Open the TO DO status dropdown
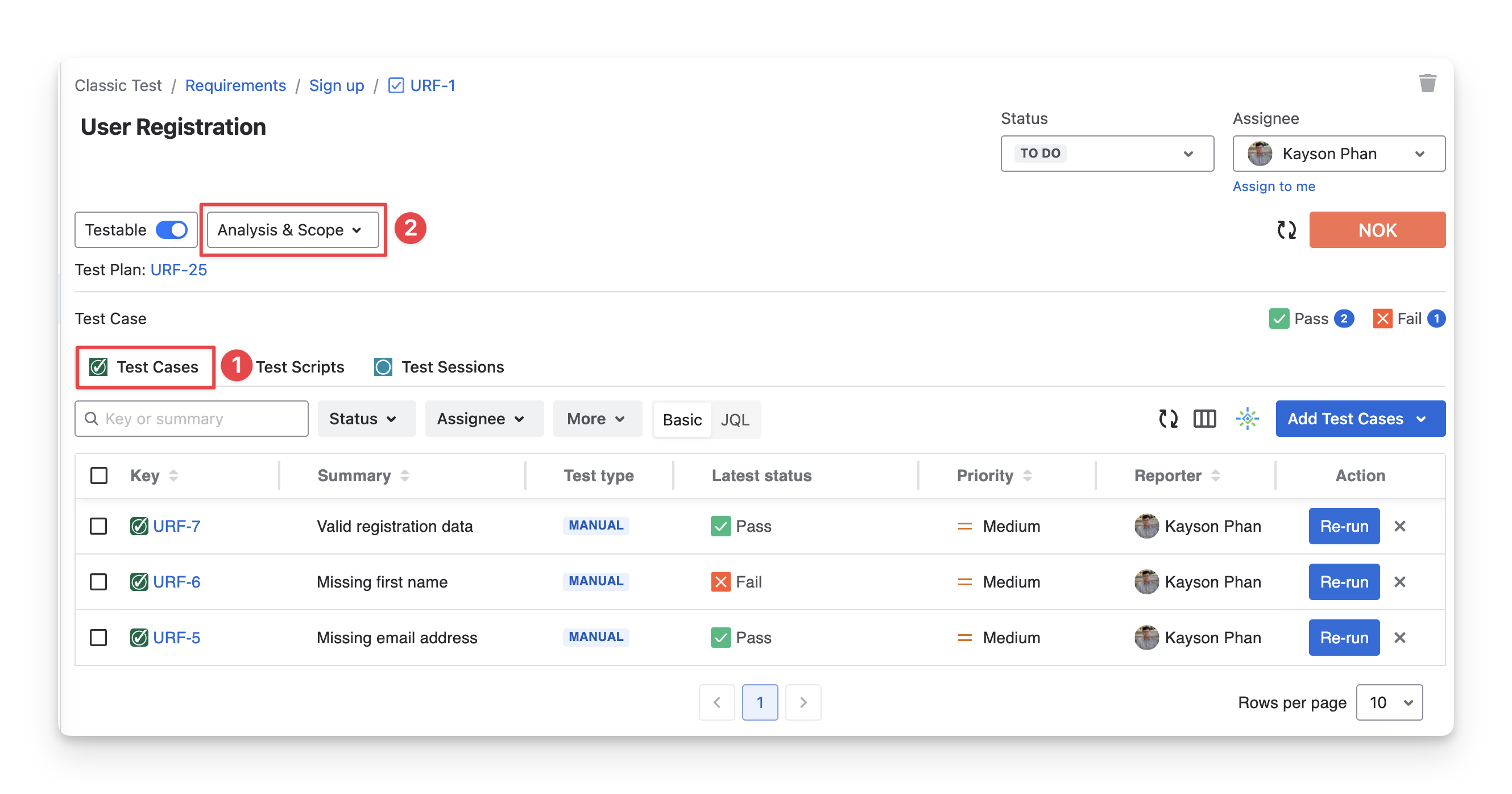This screenshot has height=794, width=1512. tap(1107, 153)
